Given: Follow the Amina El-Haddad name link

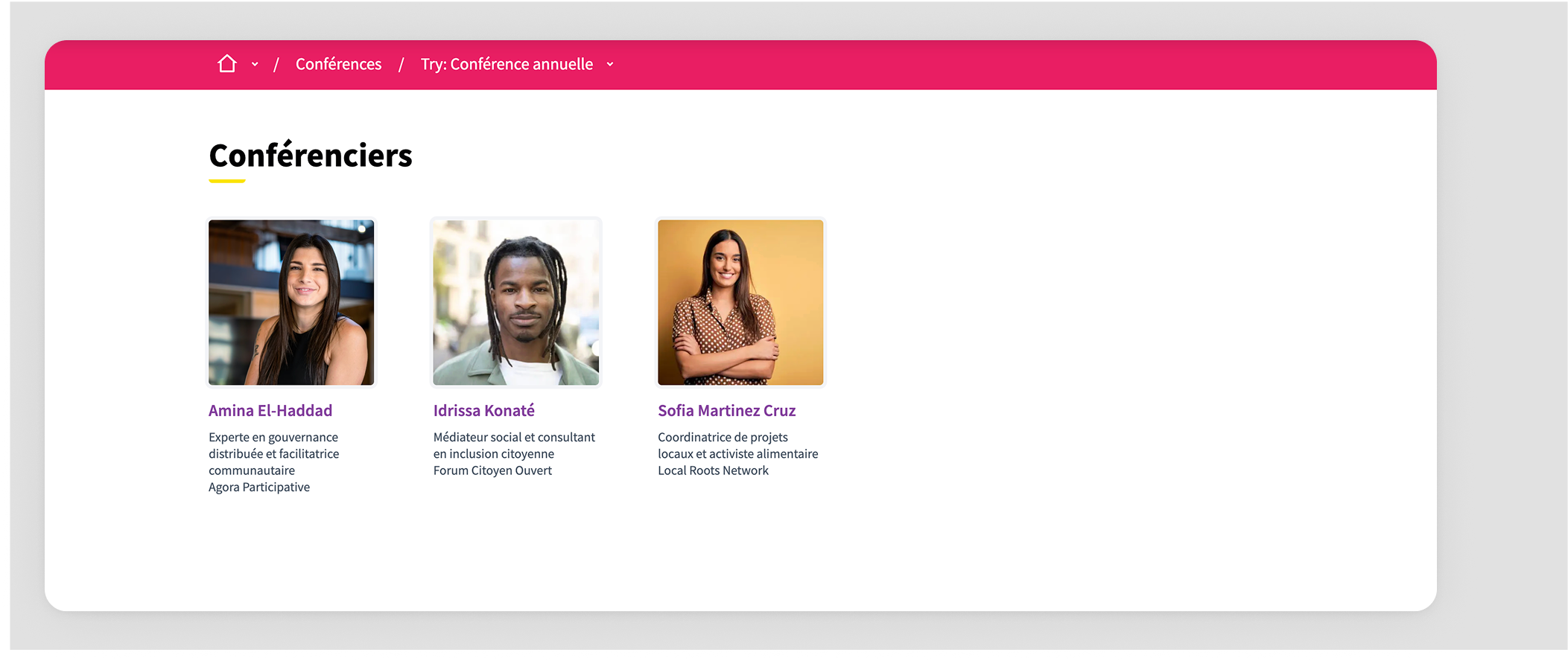Looking at the screenshot, I should (x=270, y=410).
